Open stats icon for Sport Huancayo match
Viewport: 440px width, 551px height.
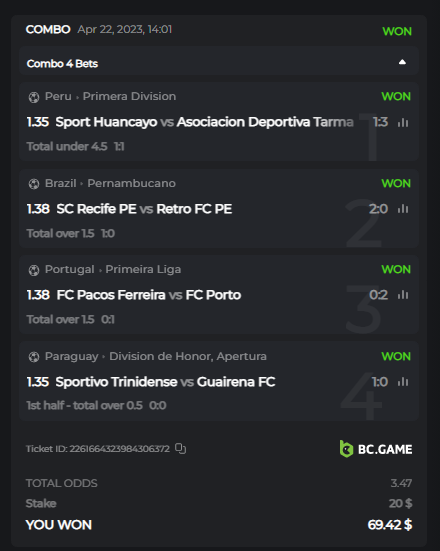403,122
